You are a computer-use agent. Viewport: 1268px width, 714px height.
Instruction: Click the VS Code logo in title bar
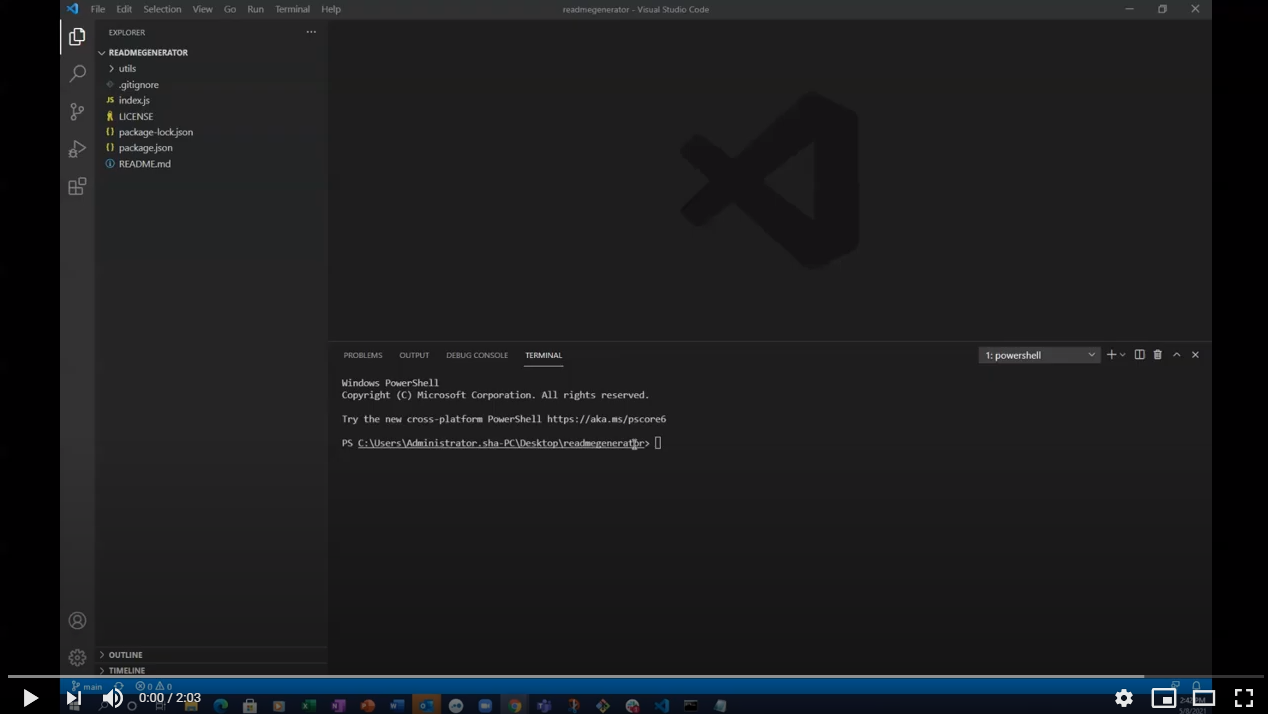tap(72, 9)
